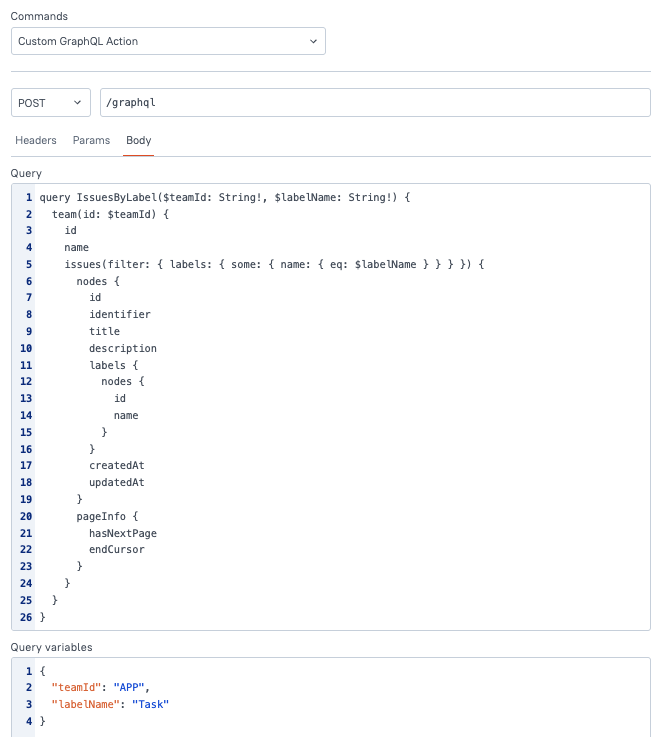The image size is (662, 737).
Task: Click the issues filter line 5
Action: pos(274,264)
